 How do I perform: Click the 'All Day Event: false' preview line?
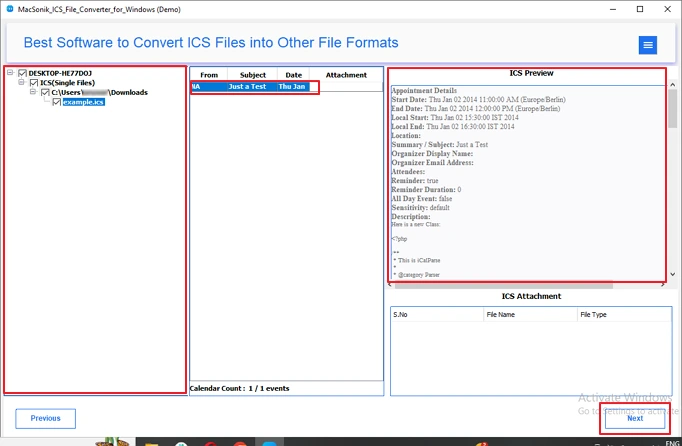422,198
